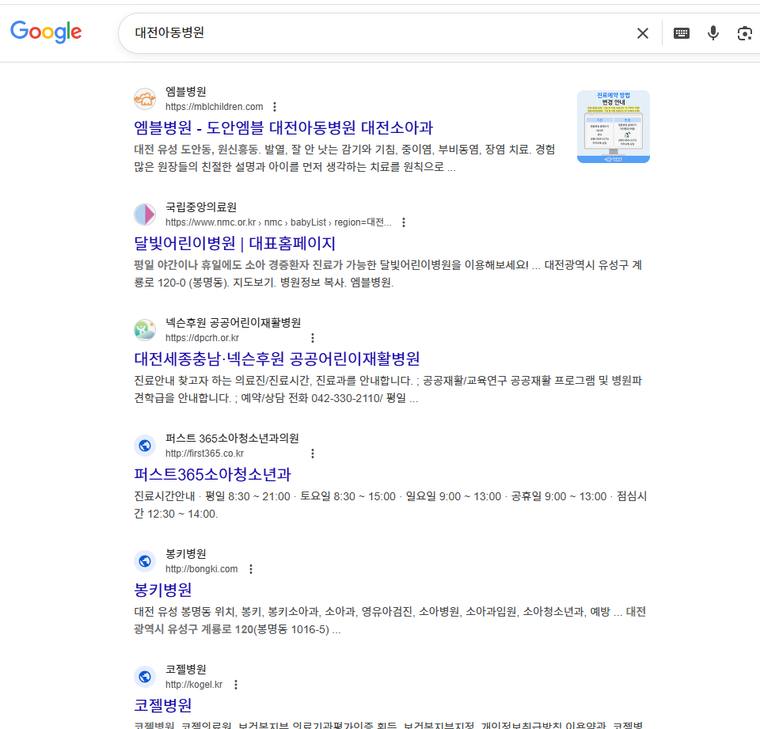Open more options for kogel.kr result
Screen dimensions: 760x729
(x=236, y=685)
